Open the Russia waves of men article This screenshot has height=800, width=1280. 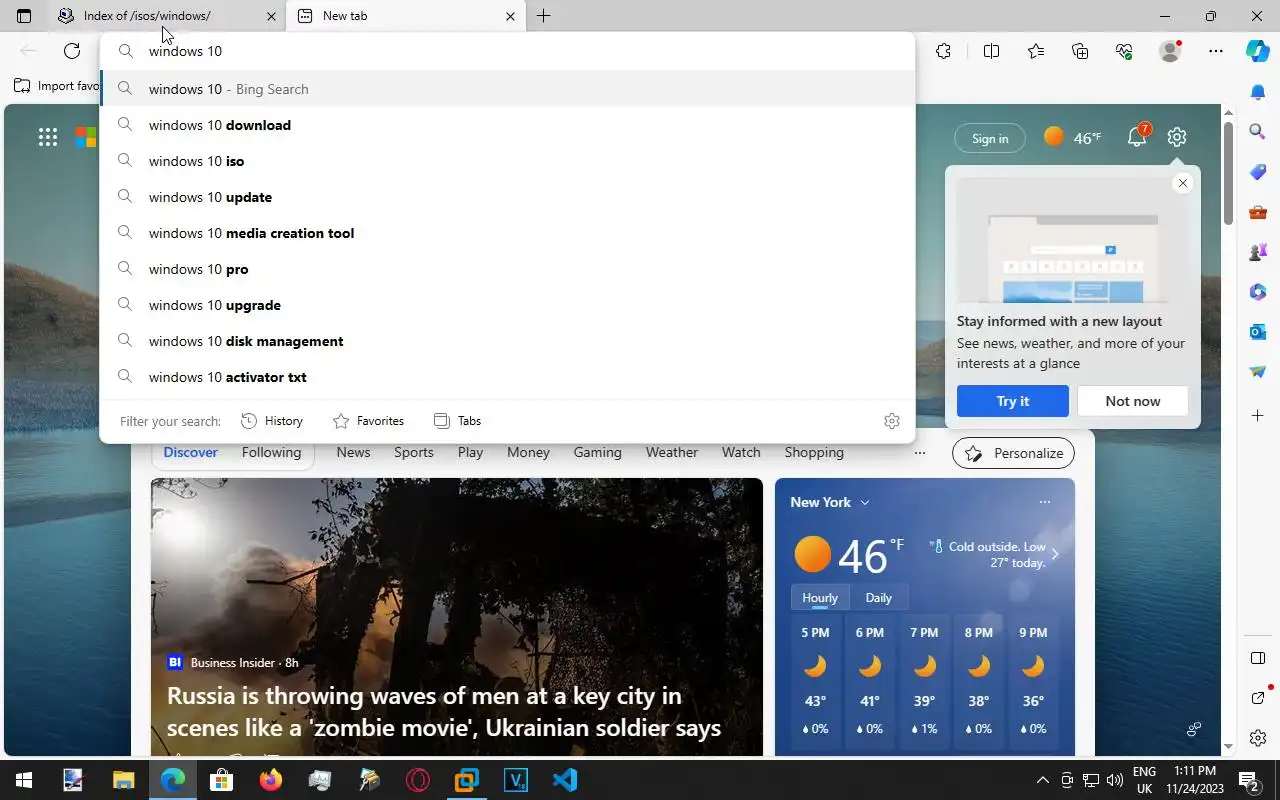[444, 711]
